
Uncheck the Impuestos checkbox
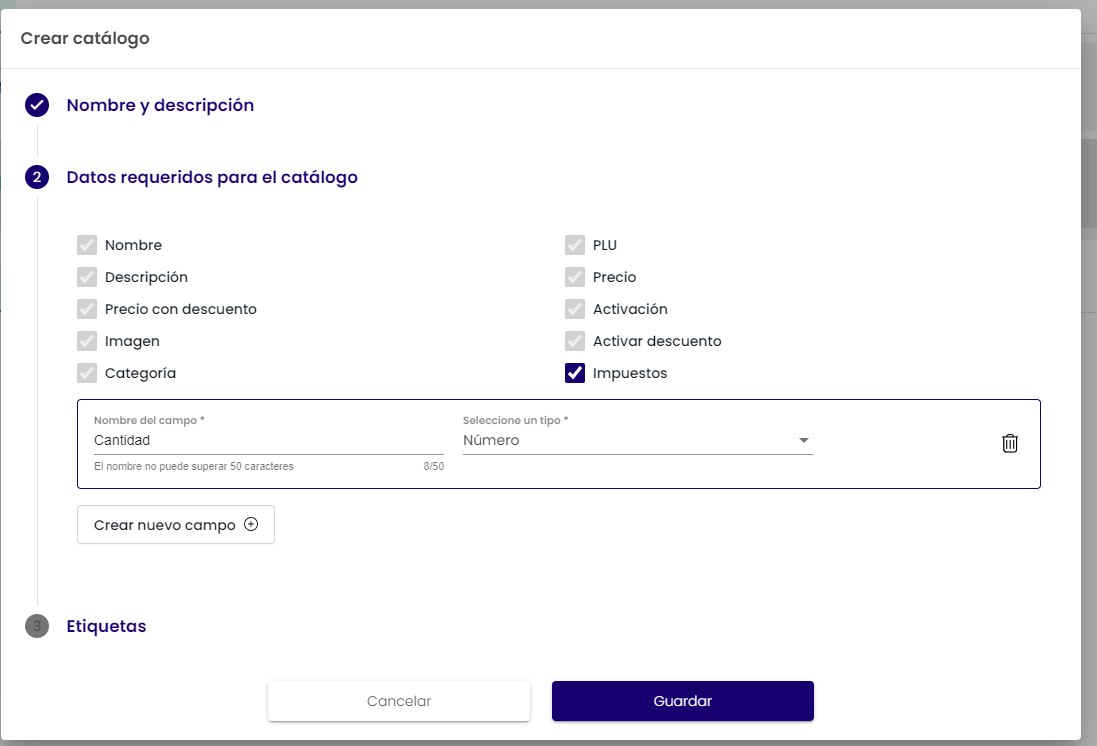pos(575,373)
